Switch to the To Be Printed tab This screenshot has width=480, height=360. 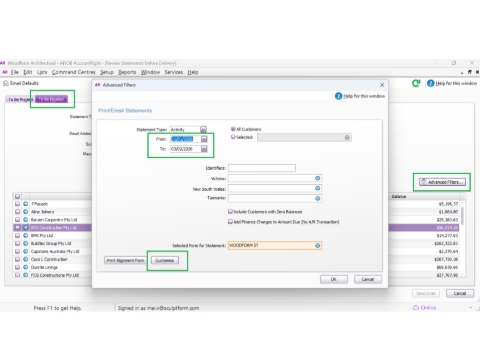(x=20, y=99)
